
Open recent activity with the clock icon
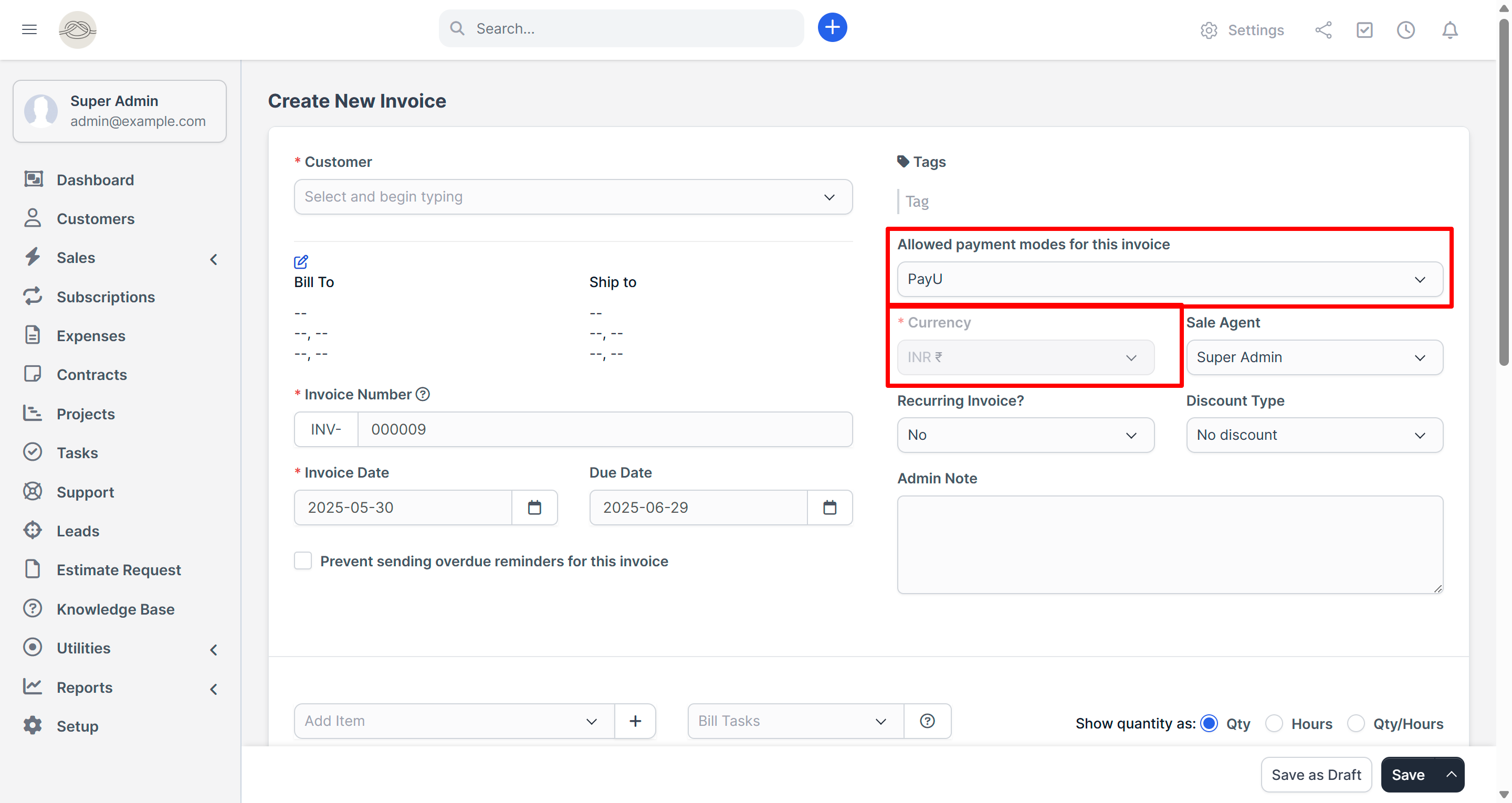[x=1406, y=30]
